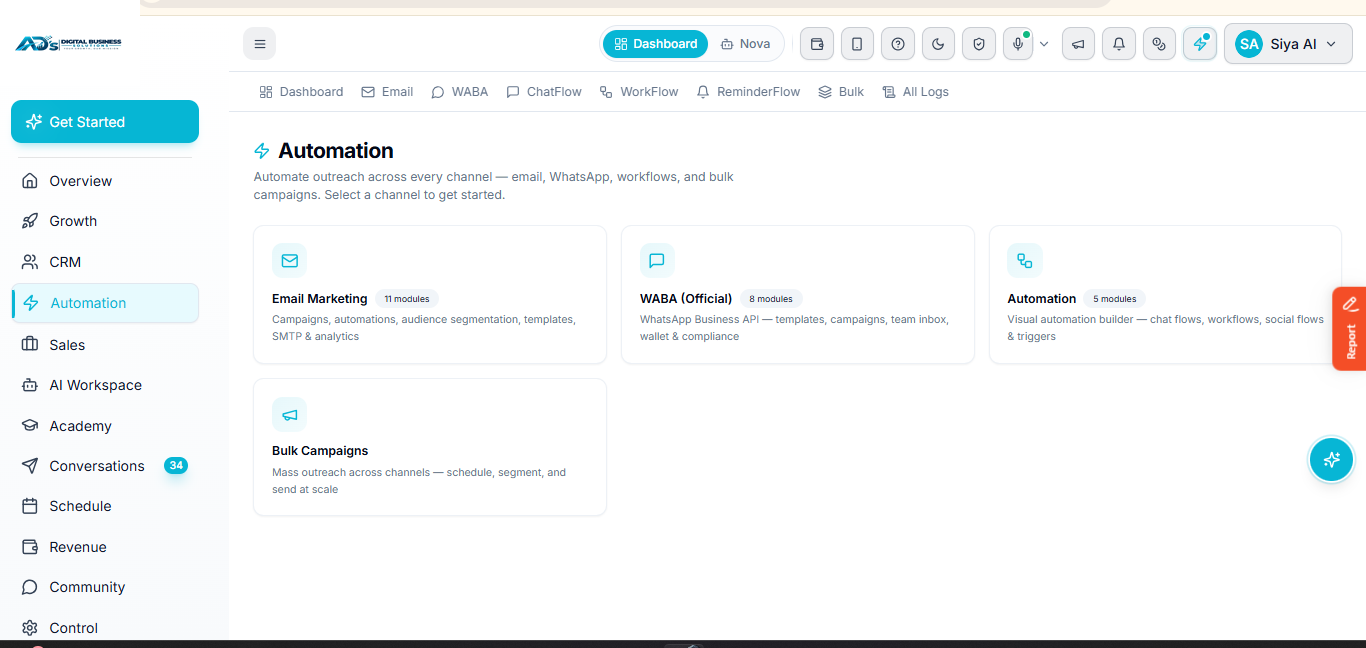1366x648 pixels.
Task: Open Schedule in sidebar
Action: tap(105, 506)
